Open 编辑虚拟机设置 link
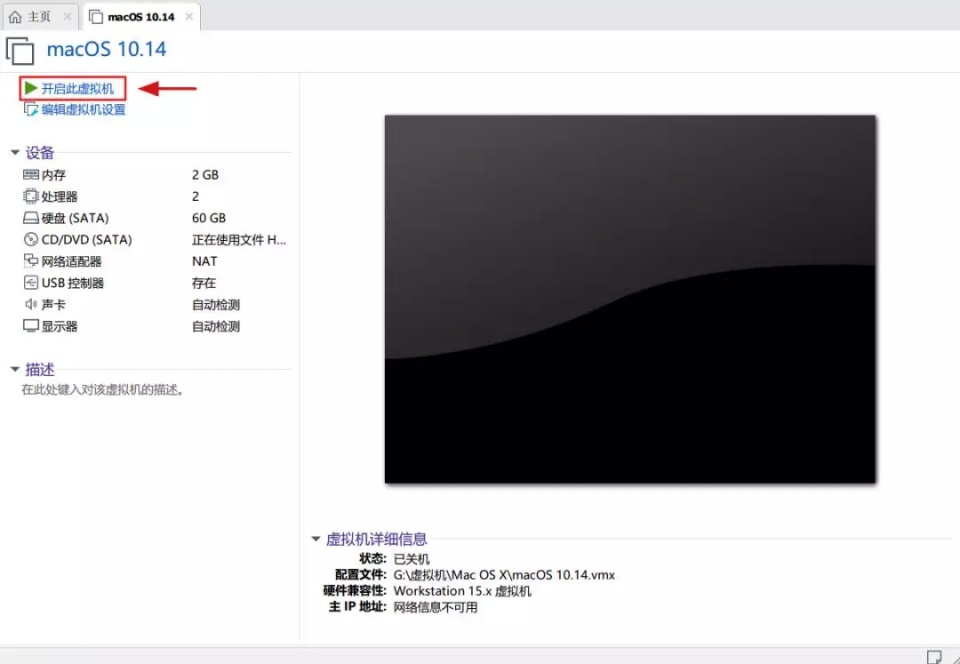The image size is (960, 664). pyautogui.click(x=83, y=110)
